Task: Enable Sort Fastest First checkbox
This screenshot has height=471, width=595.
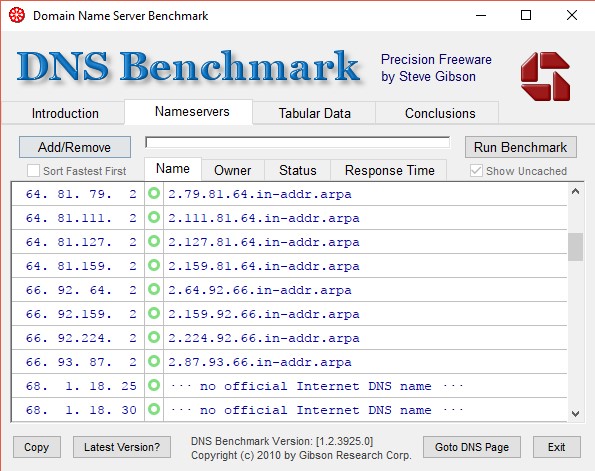Action: (33, 171)
